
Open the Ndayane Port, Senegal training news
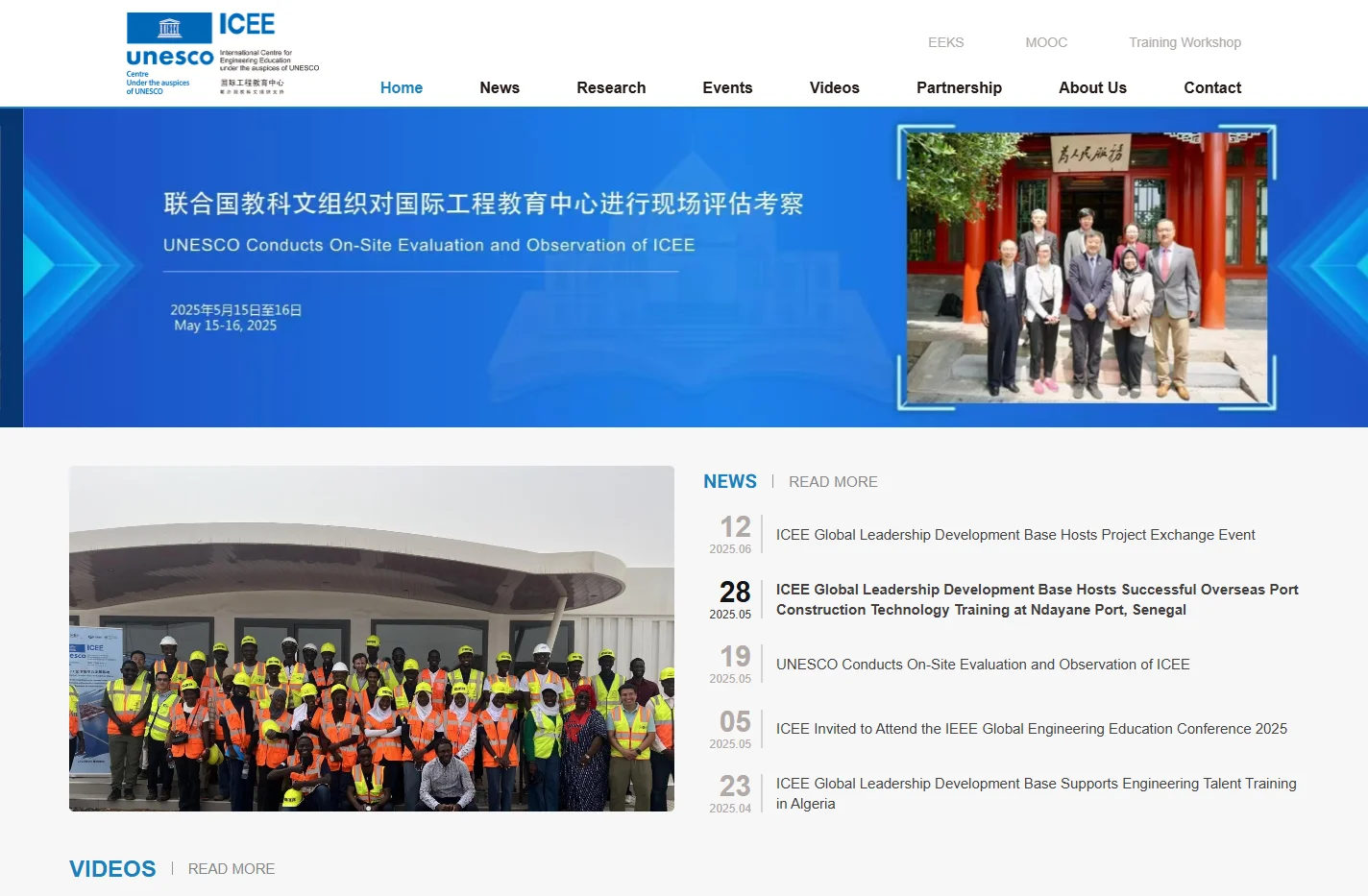pos(1038,599)
